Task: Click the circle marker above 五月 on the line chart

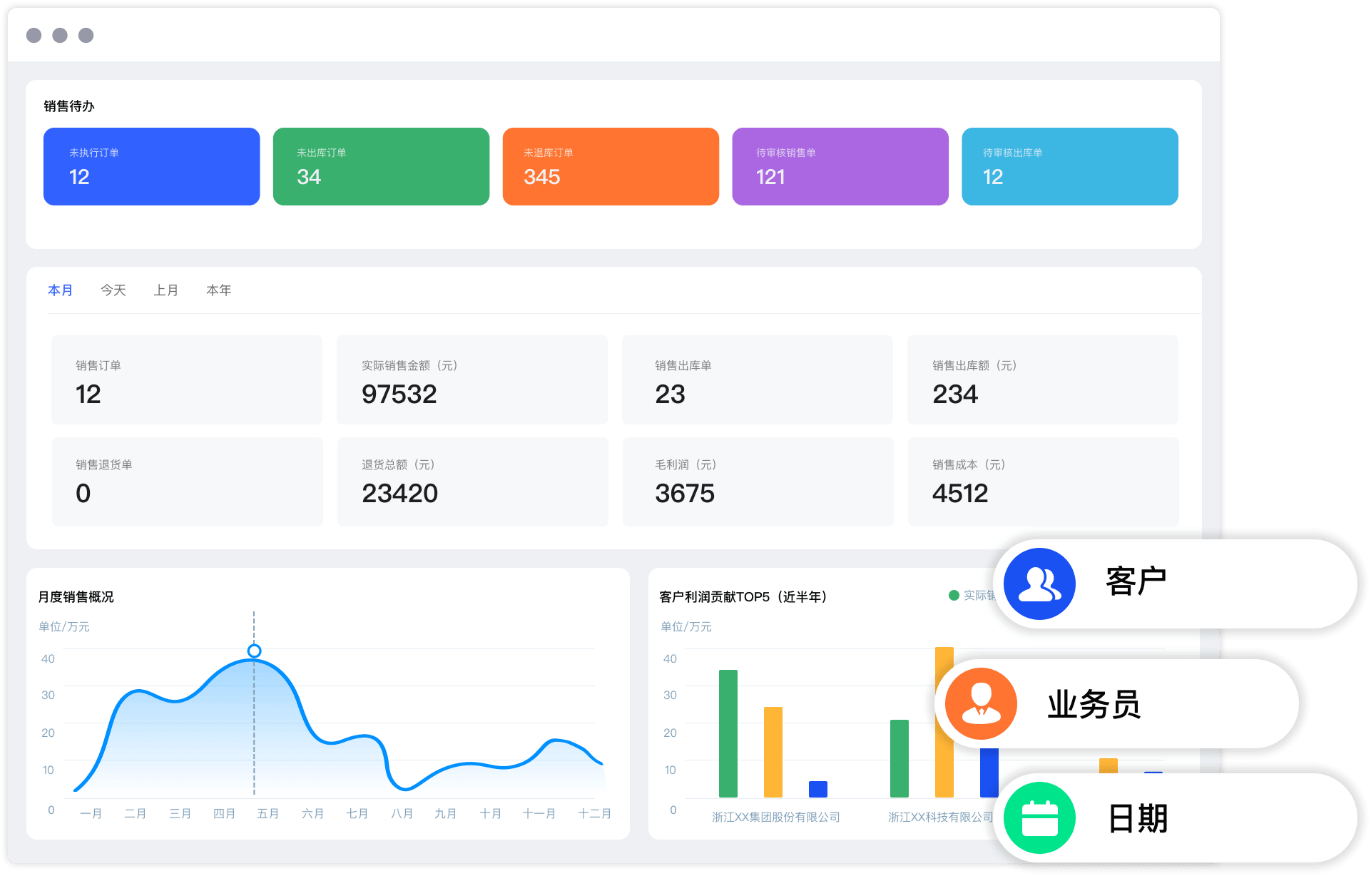Action: 253,650
